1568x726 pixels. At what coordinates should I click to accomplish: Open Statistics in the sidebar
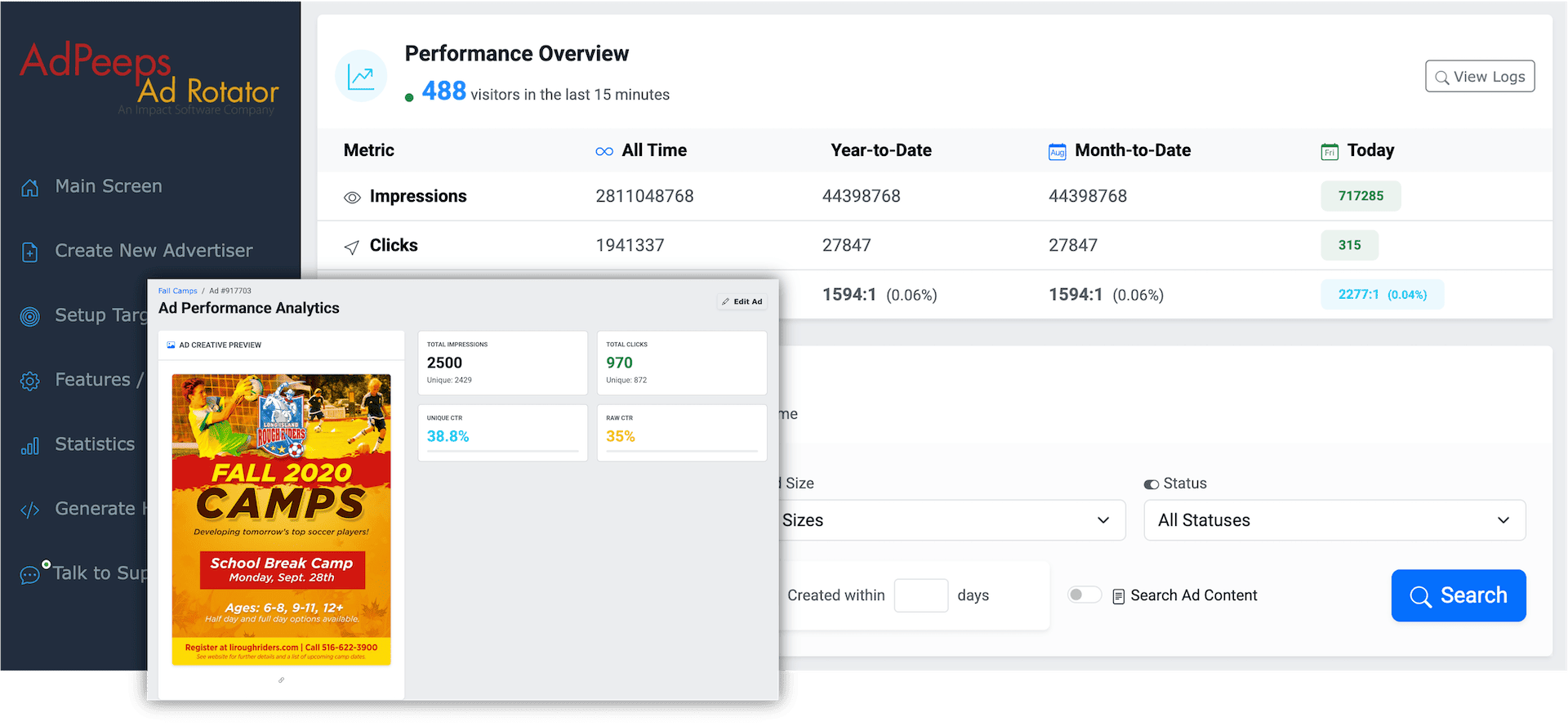(x=95, y=444)
